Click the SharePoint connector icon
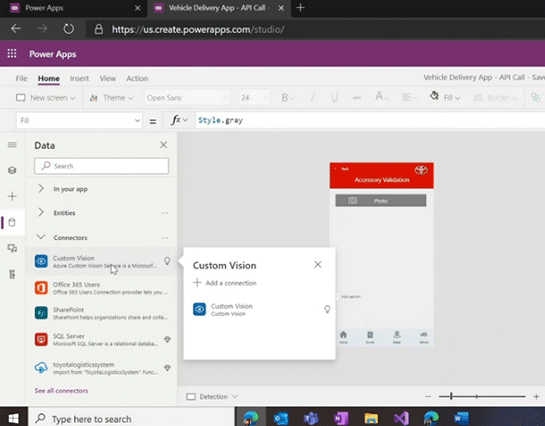545x426 pixels. pyautogui.click(x=41, y=313)
